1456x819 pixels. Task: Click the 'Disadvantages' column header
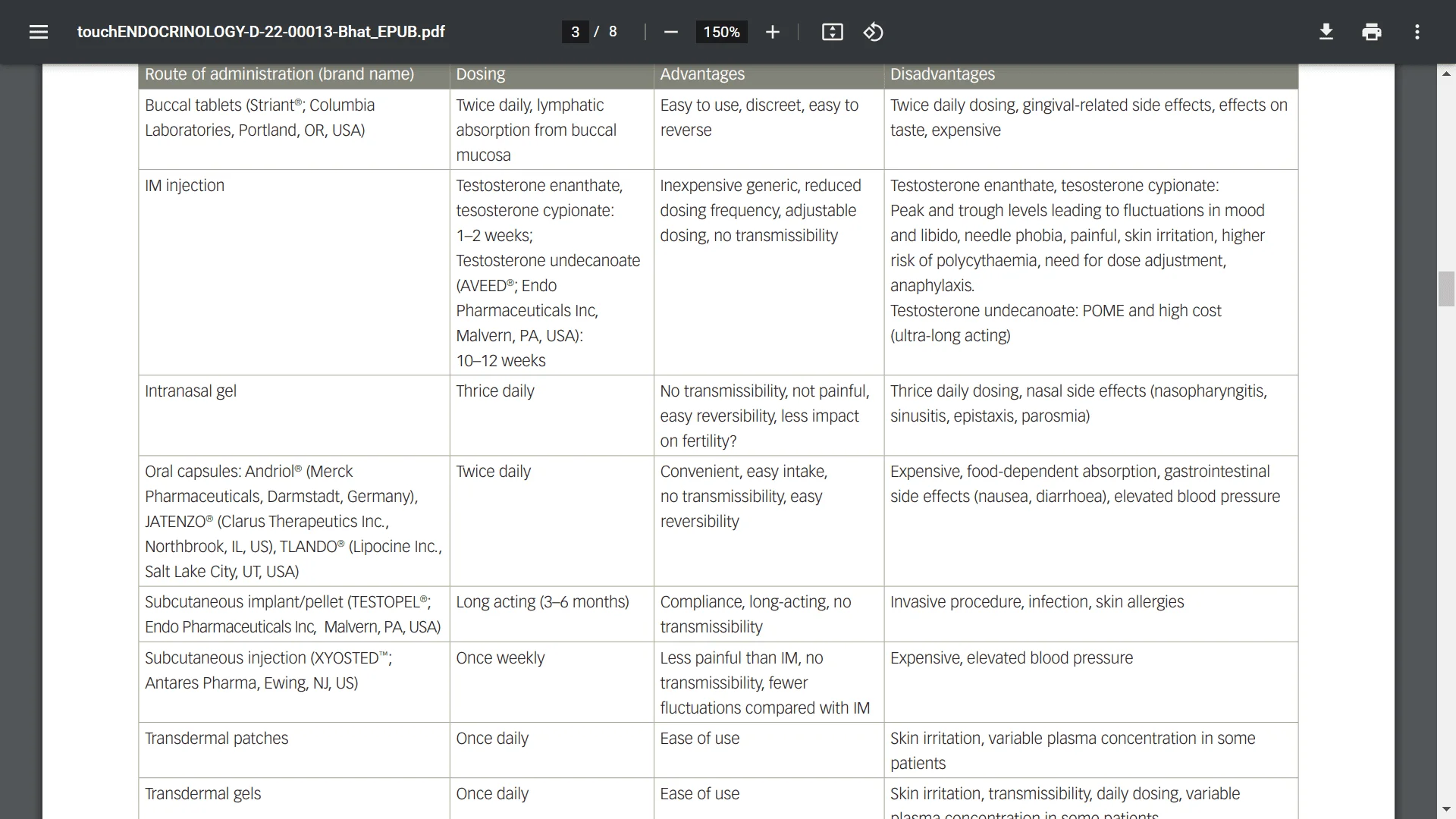point(942,74)
